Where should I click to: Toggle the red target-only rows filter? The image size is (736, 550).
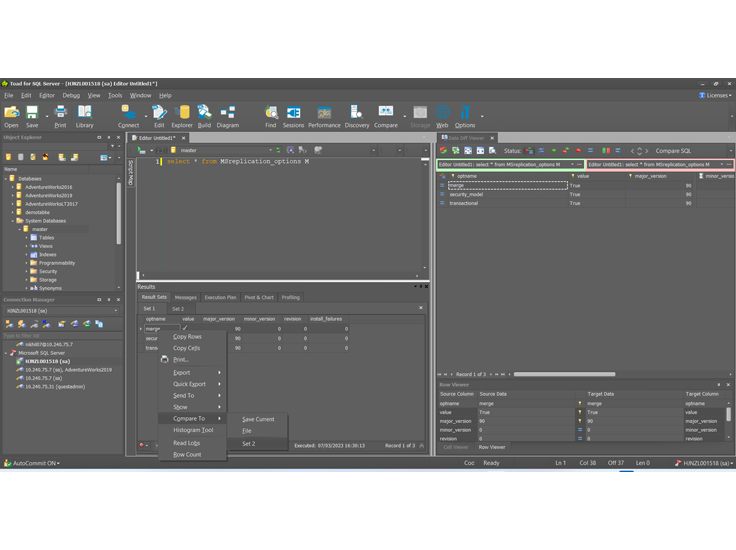[578, 151]
